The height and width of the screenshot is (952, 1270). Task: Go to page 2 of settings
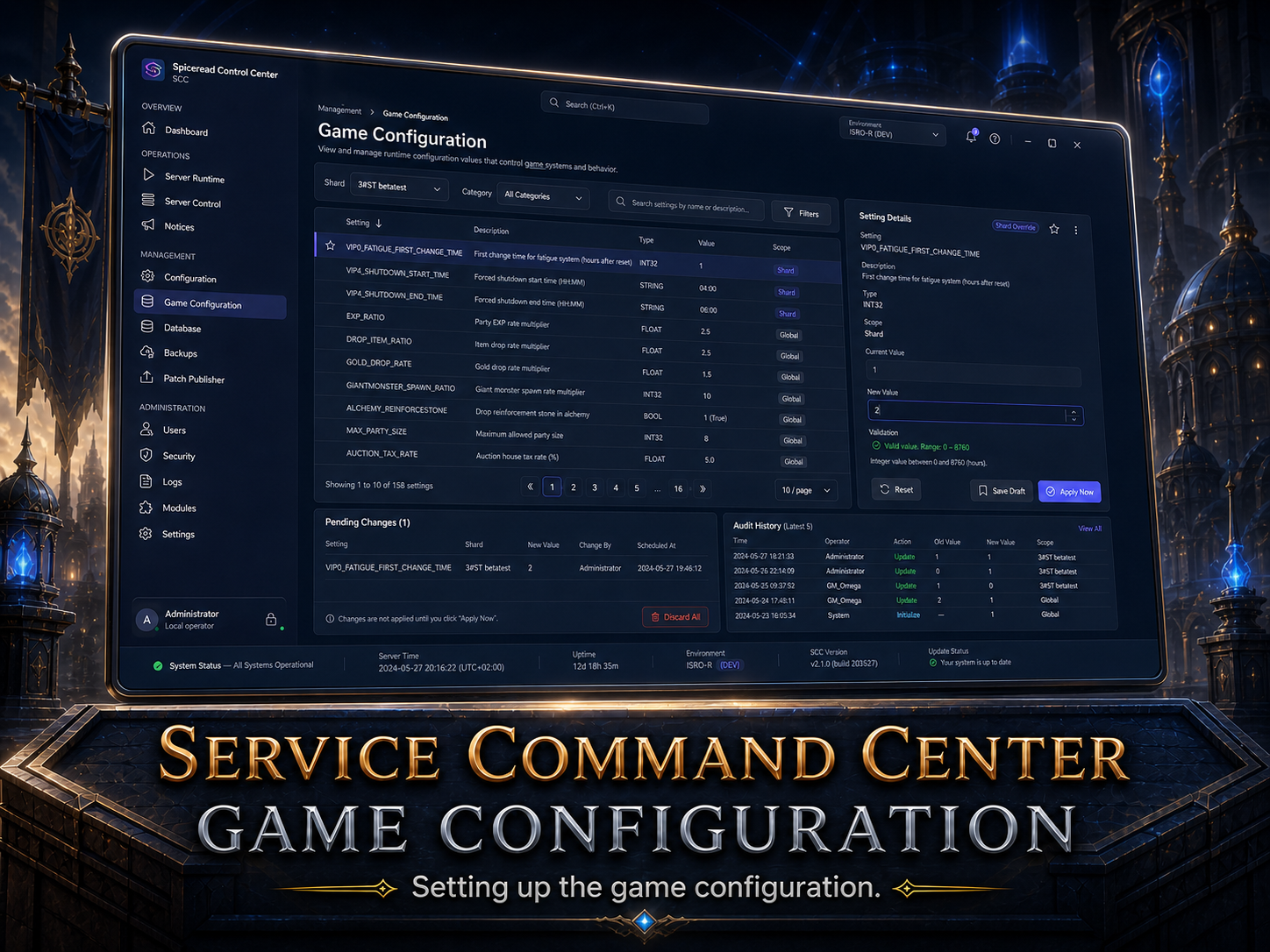pyautogui.click(x=574, y=487)
